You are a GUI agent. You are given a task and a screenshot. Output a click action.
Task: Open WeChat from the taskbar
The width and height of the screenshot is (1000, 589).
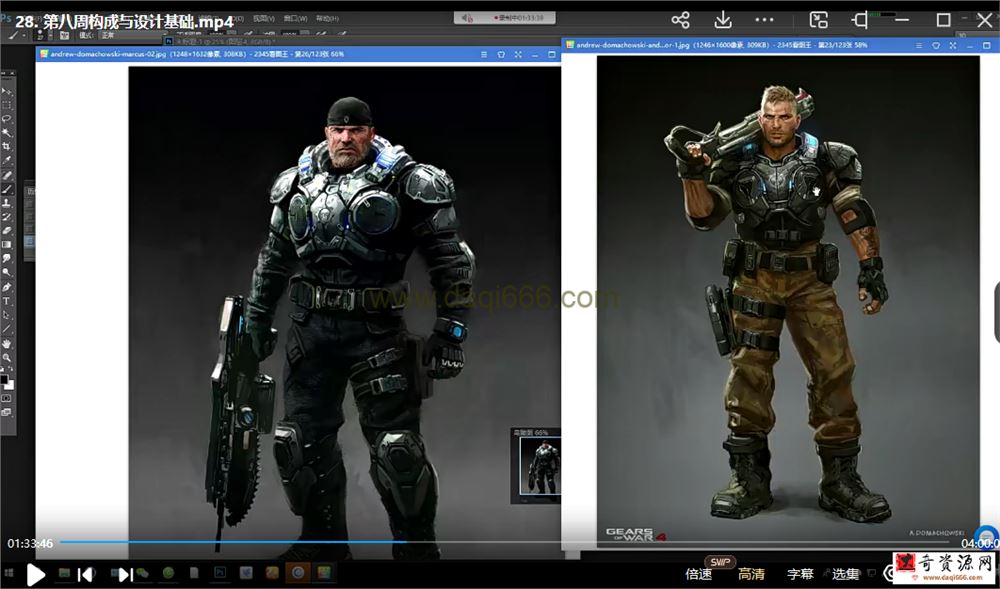click(x=142, y=572)
